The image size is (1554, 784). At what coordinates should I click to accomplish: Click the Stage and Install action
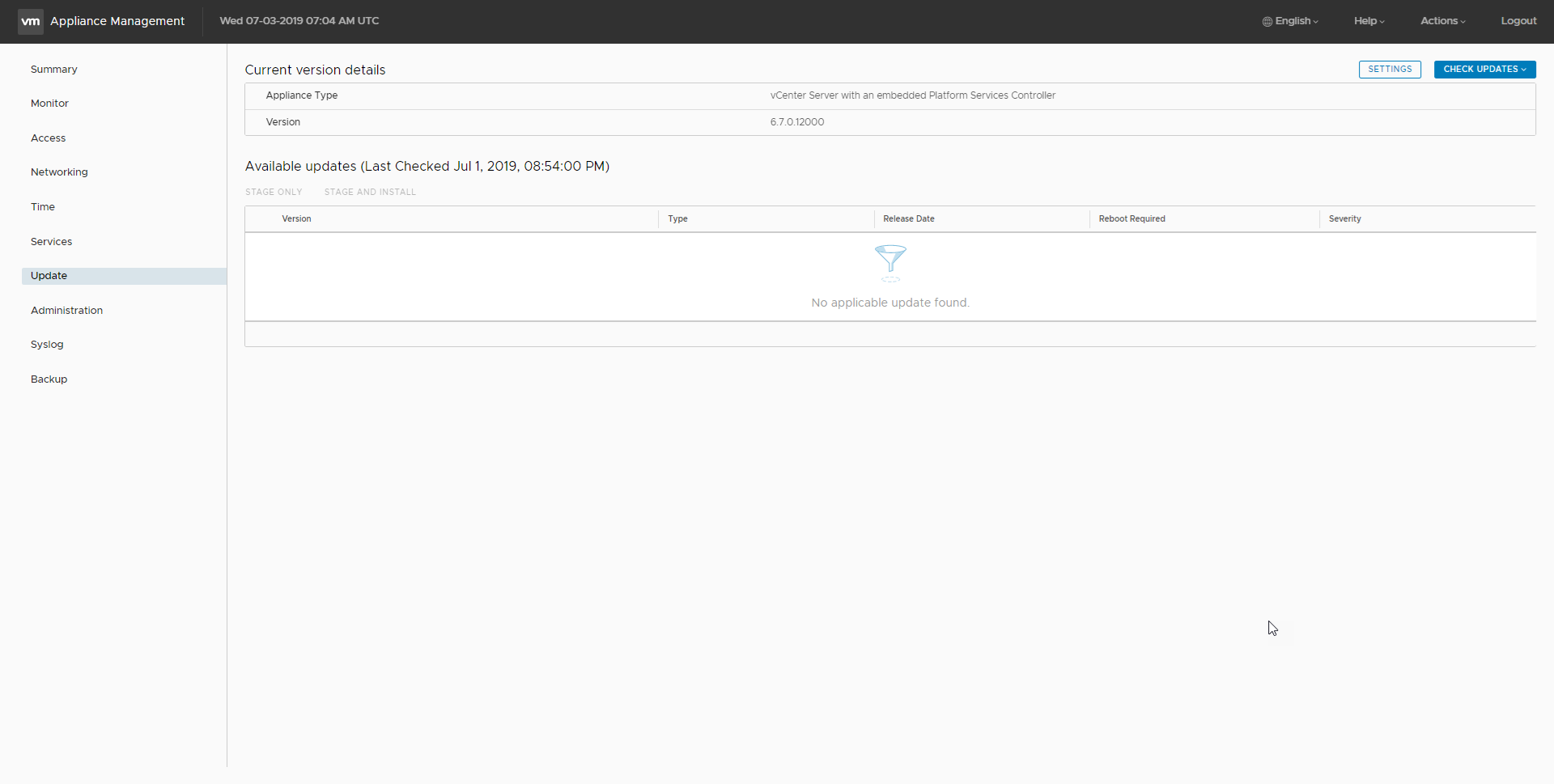click(x=370, y=193)
